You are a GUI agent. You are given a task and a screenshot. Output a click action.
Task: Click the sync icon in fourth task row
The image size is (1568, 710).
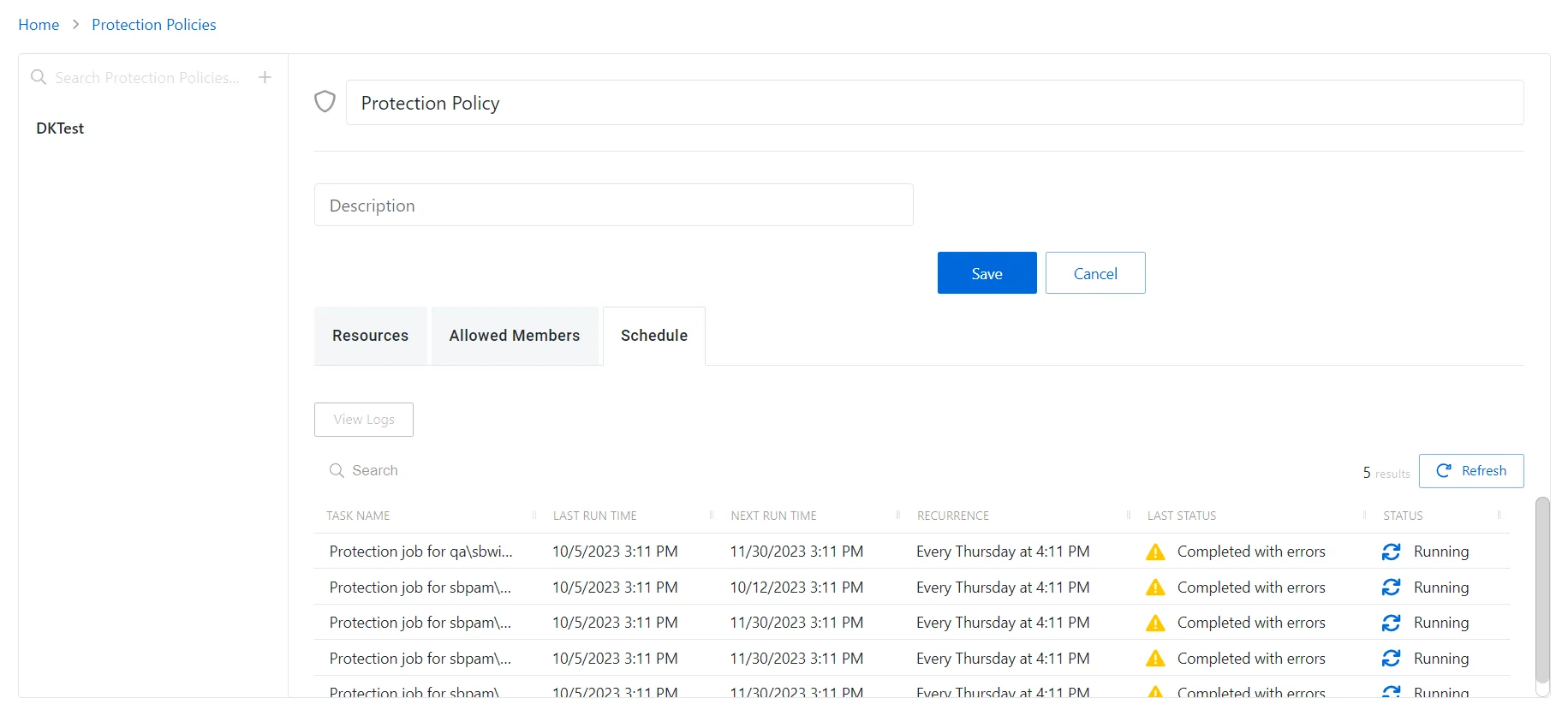tap(1392, 659)
